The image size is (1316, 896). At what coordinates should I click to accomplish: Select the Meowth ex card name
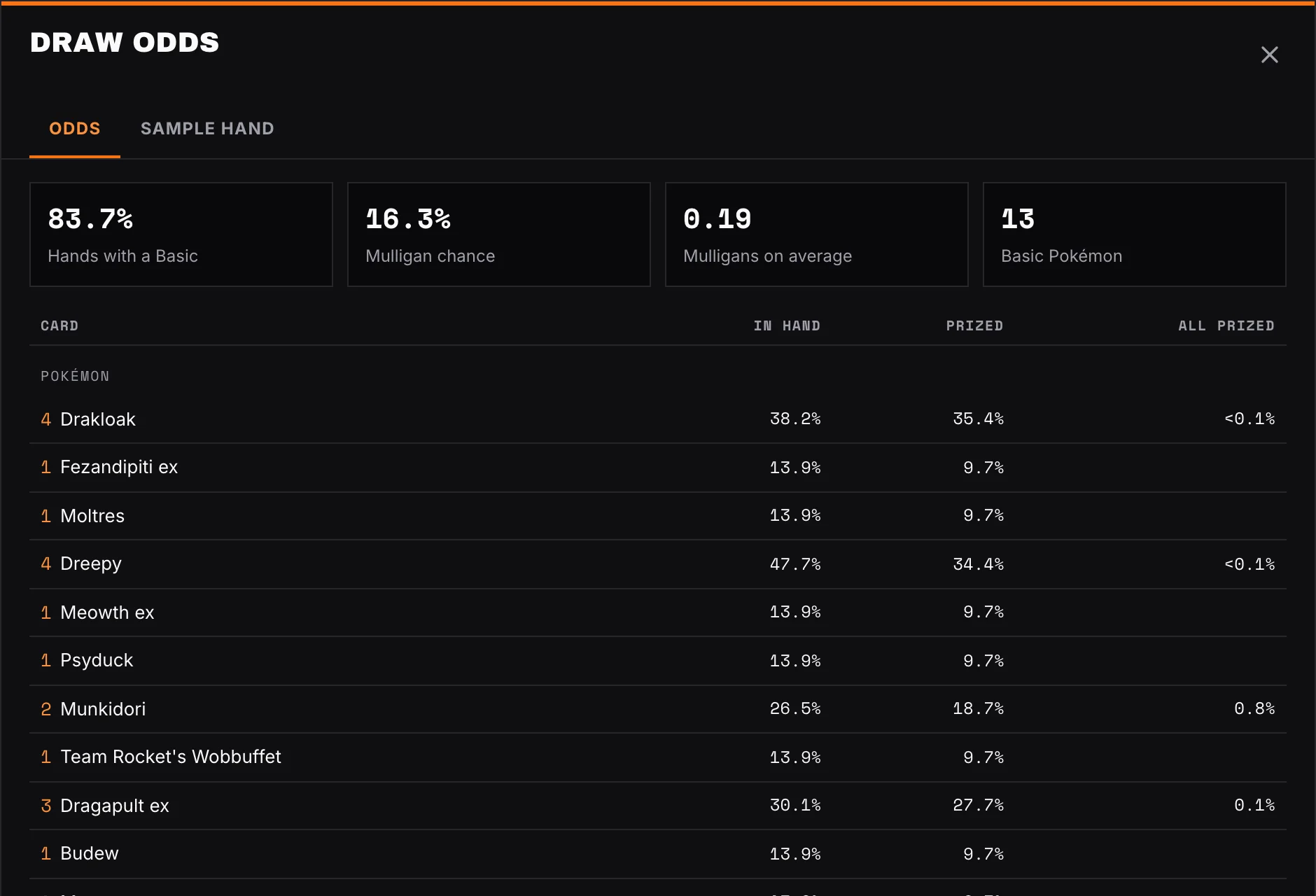point(107,612)
